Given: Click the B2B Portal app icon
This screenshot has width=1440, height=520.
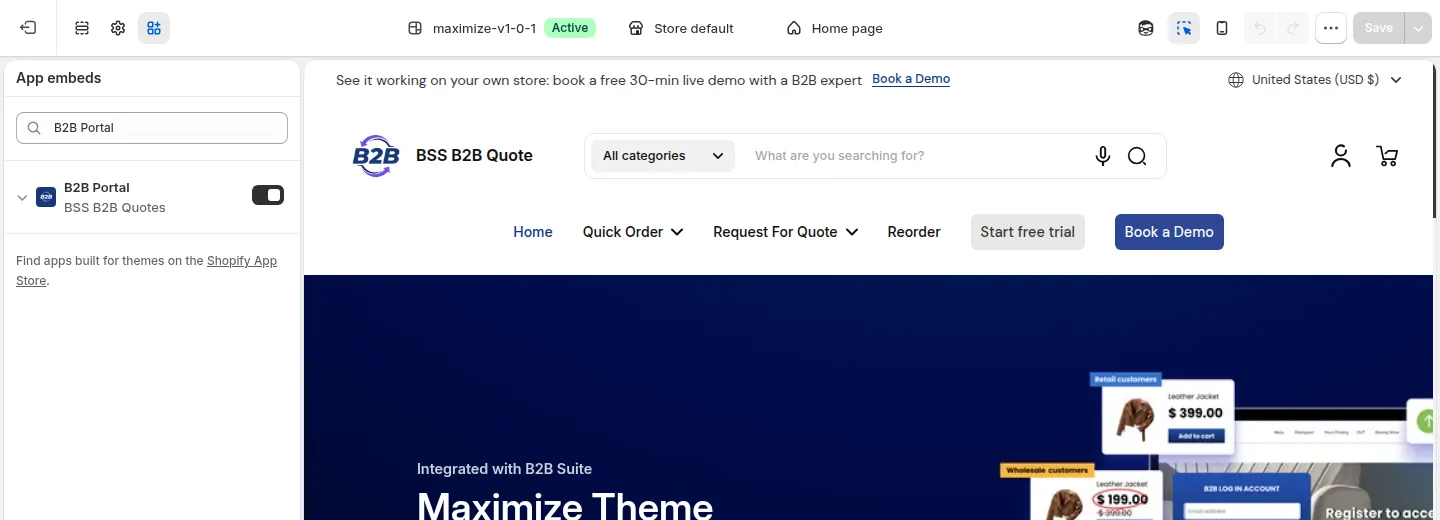Looking at the screenshot, I should point(46,197).
